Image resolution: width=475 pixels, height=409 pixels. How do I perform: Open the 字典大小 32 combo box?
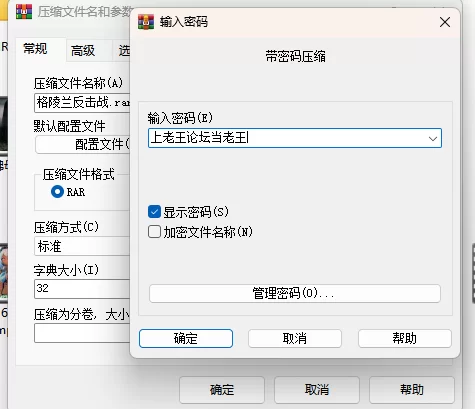[x=82, y=289]
